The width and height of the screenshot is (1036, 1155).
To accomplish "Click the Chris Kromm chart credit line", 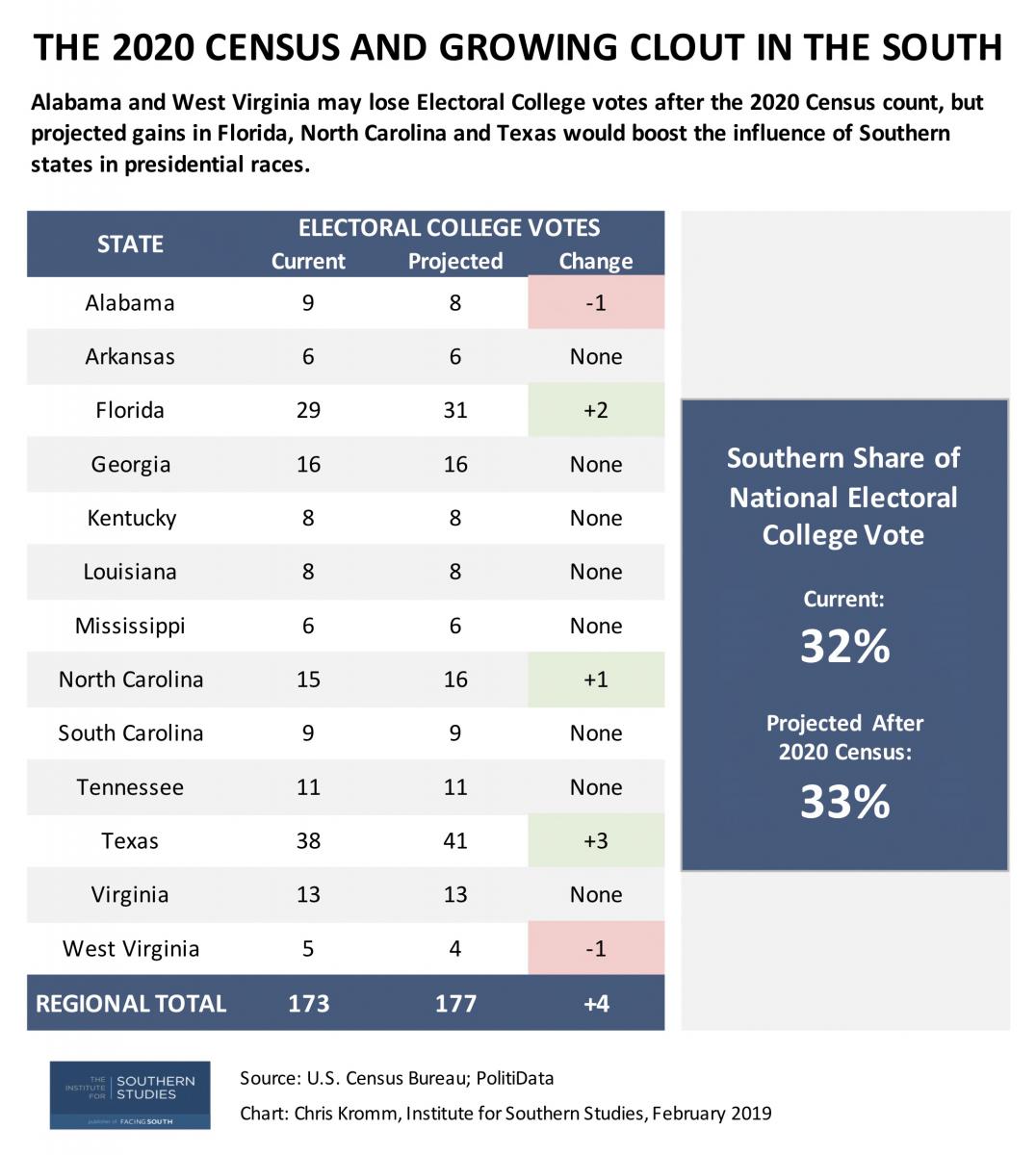I will tap(505, 1114).
